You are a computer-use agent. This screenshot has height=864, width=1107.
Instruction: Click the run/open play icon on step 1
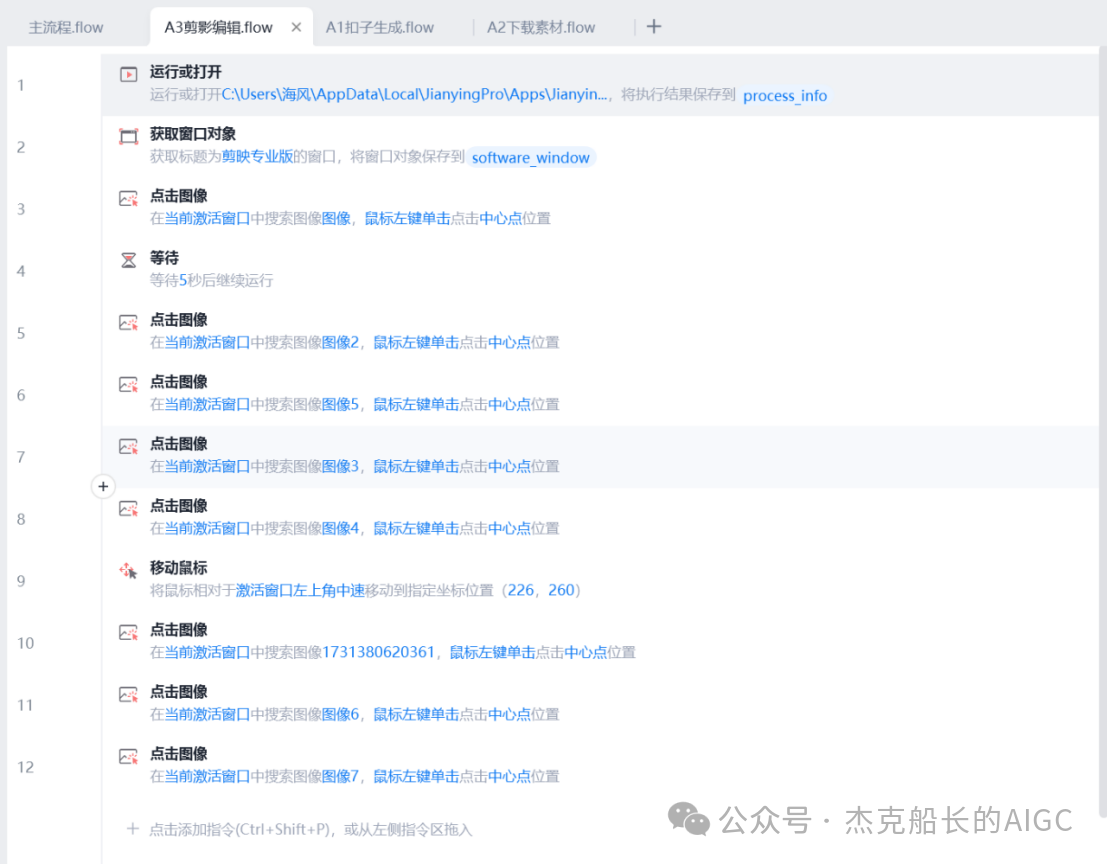click(127, 72)
